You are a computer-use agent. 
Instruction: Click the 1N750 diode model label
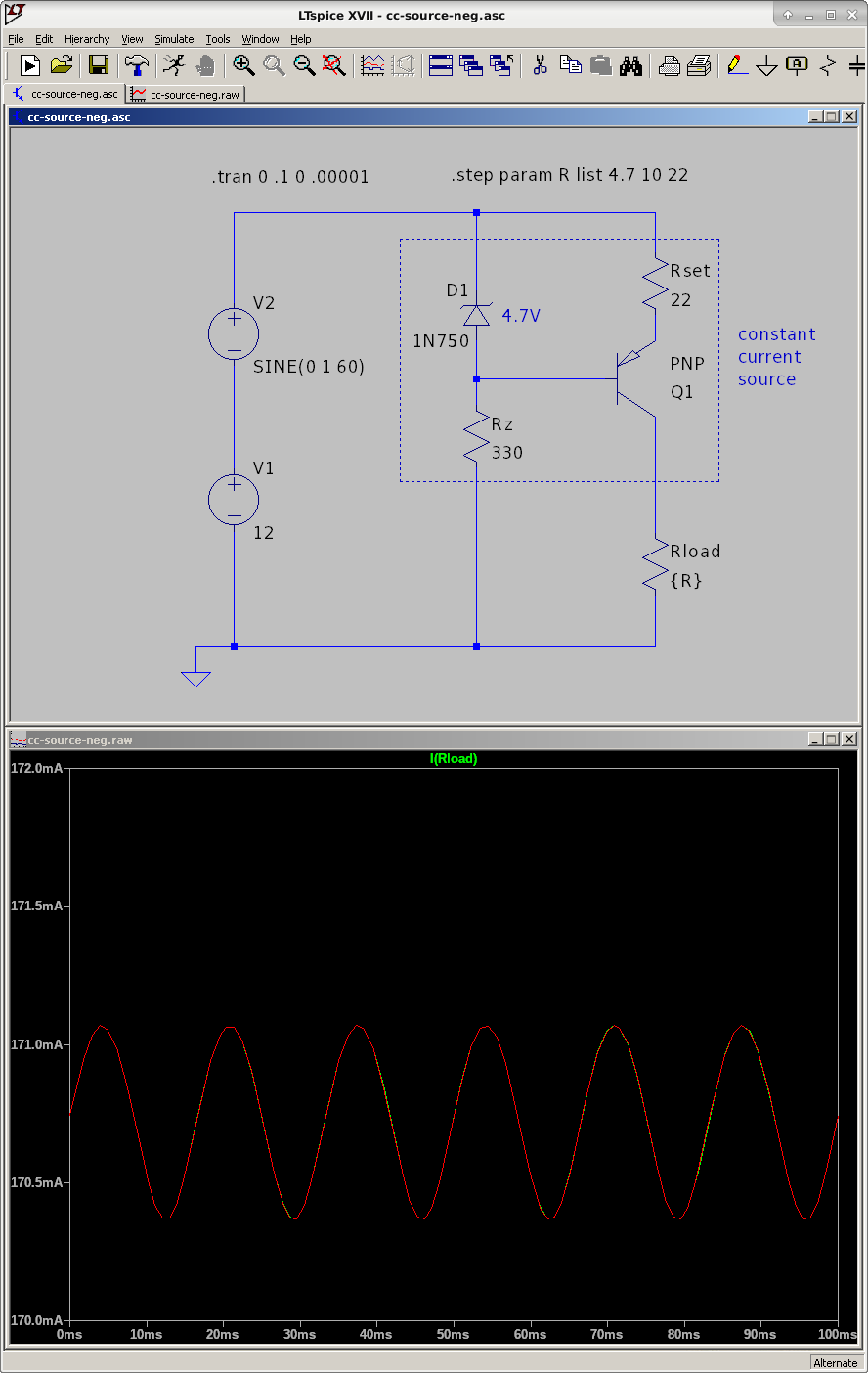click(441, 341)
